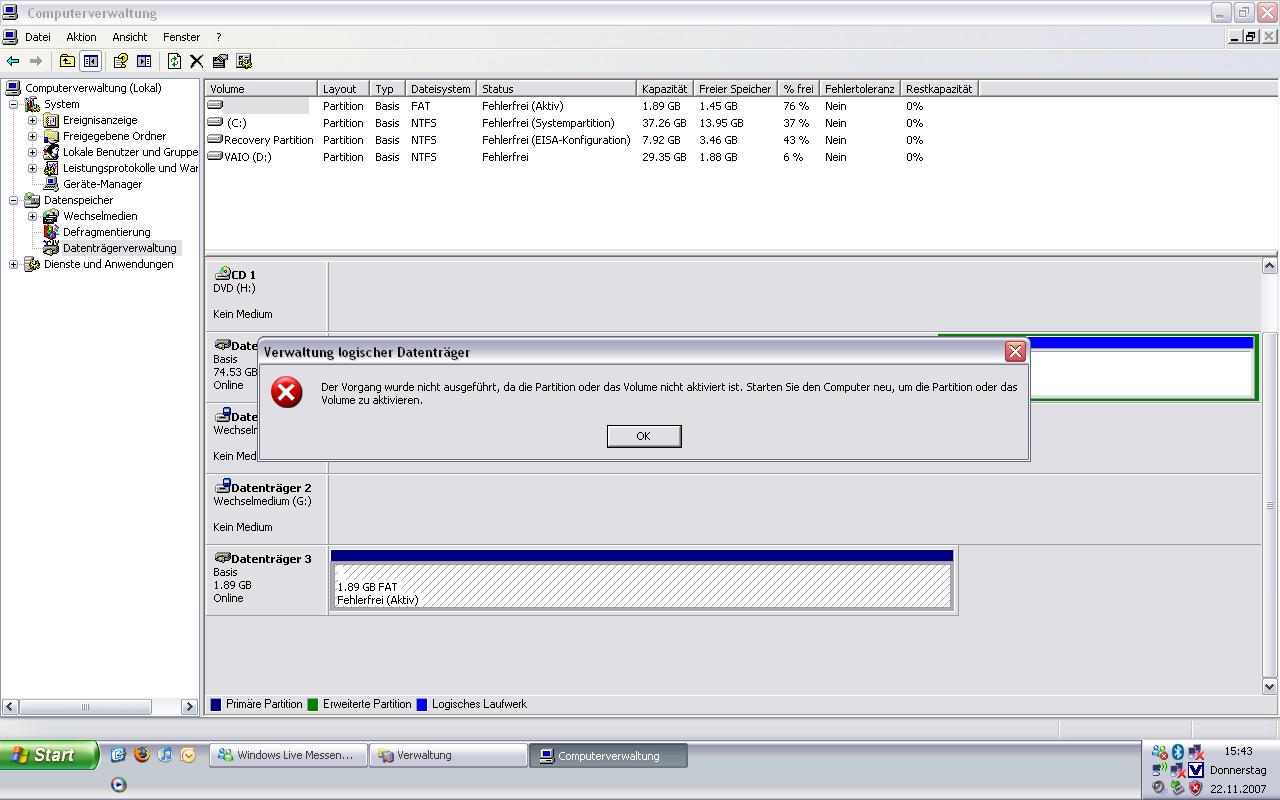This screenshot has width=1280, height=800.
Task: Open Geräte-Manager in the tree
Action: click(102, 184)
